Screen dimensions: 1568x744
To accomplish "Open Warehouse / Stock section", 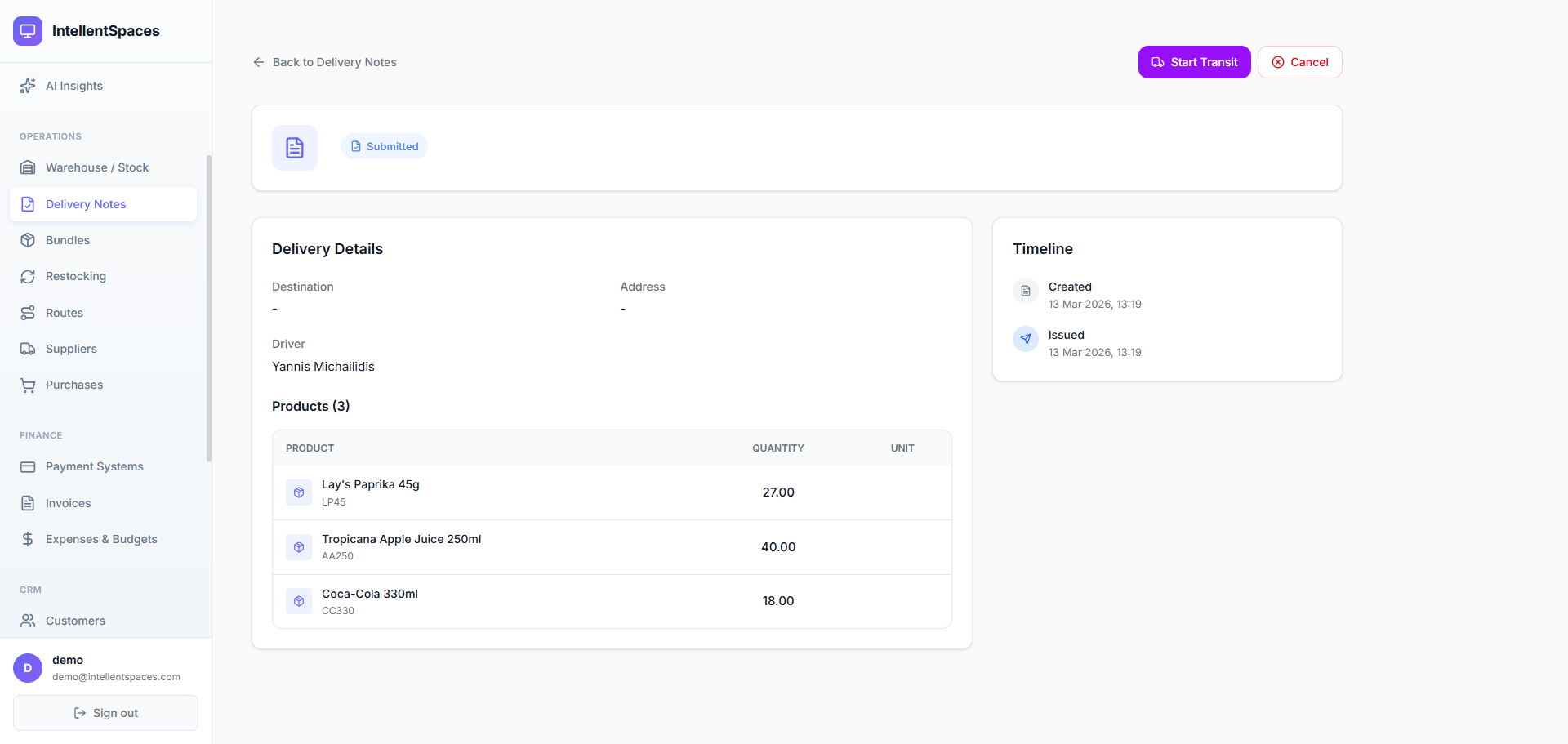I will click(103, 167).
